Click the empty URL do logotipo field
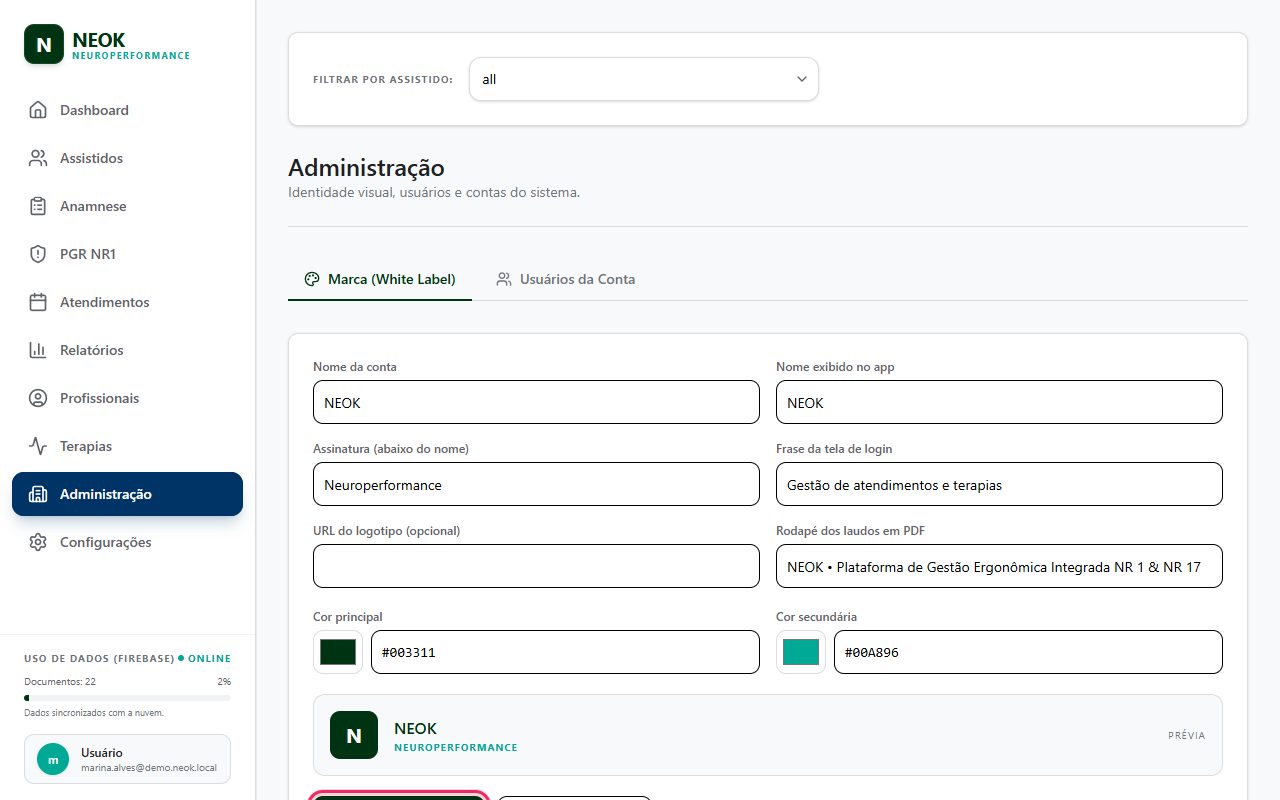Screen dimensions: 1280x800 click(536, 566)
